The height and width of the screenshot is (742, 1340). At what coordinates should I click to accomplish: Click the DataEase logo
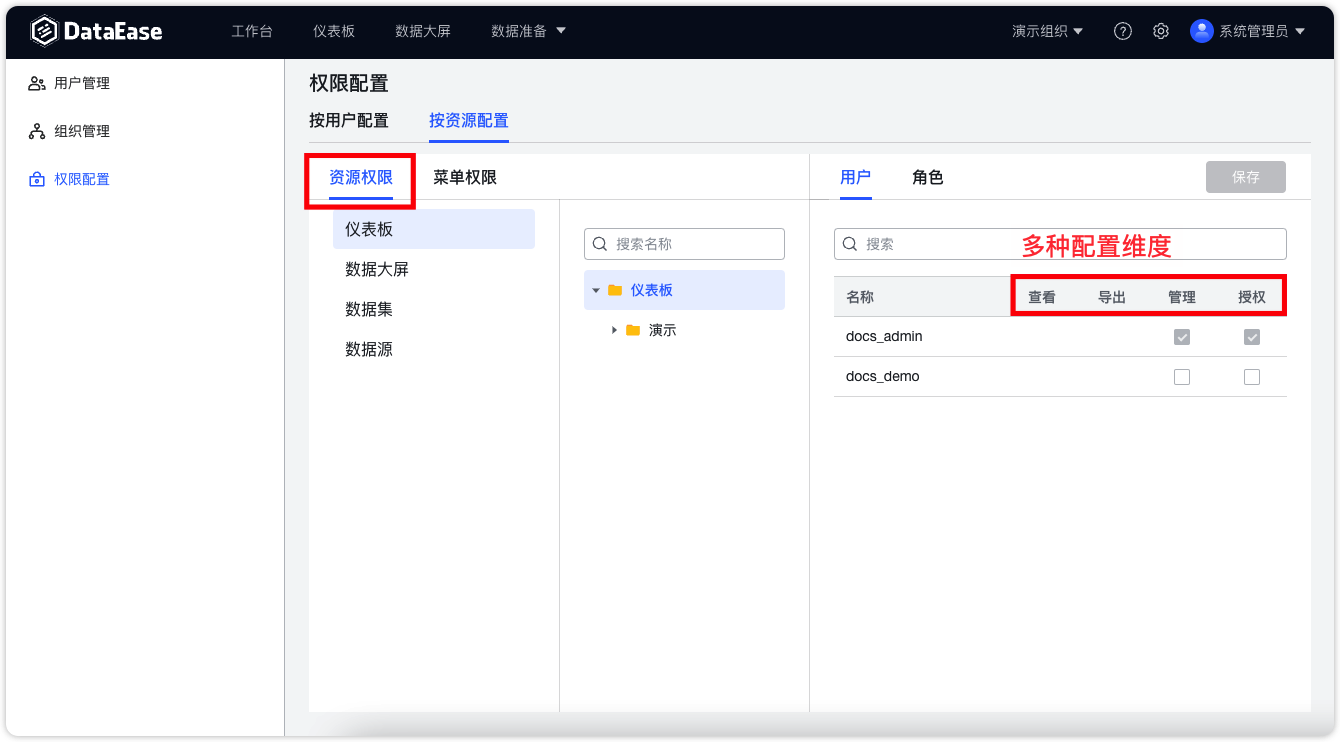[96, 31]
